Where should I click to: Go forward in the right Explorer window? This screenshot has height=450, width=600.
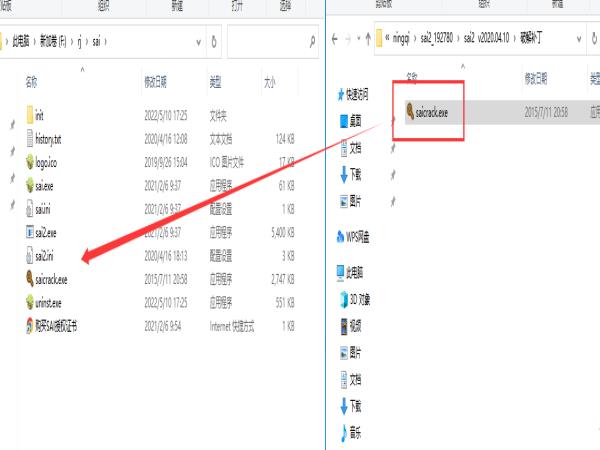click(x=348, y=39)
